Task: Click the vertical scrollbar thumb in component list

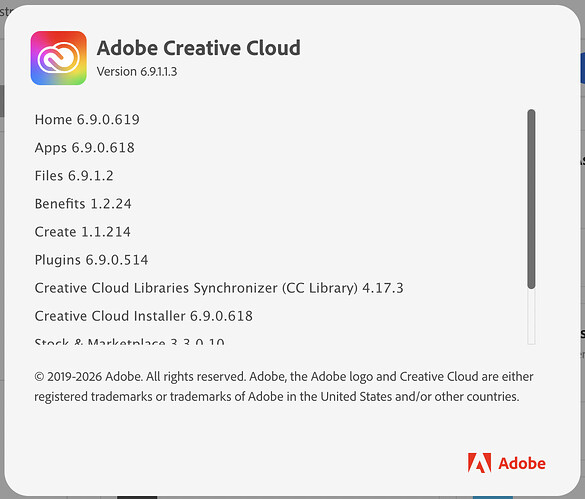Action: pyautogui.click(x=531, y=199)
